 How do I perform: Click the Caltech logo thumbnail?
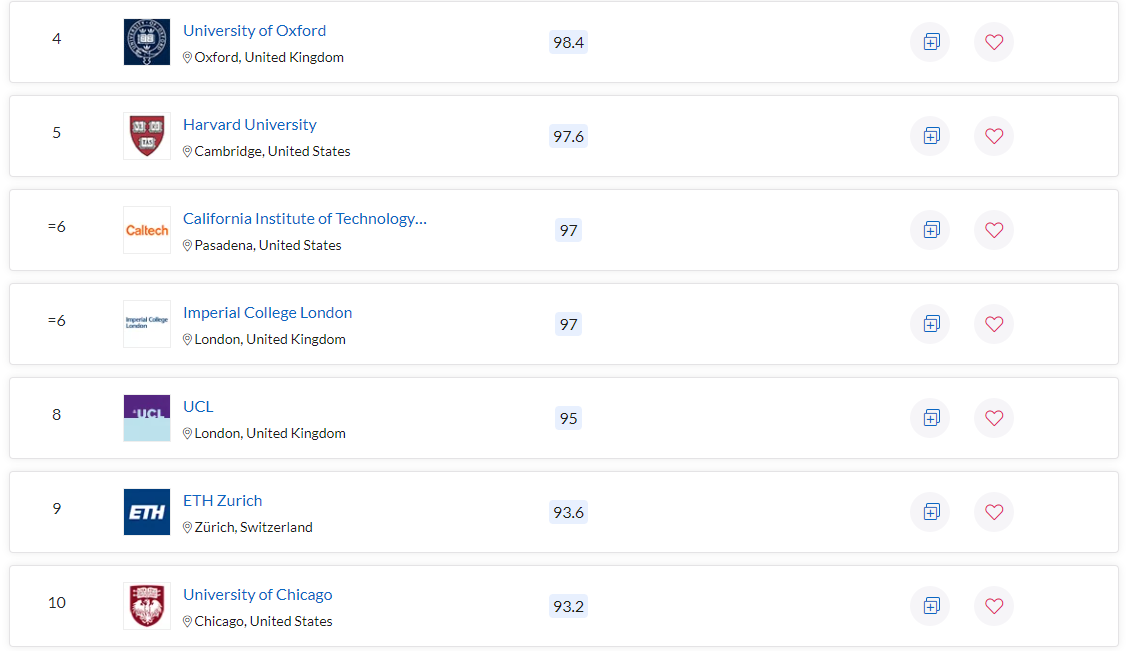tap(147, 230)
